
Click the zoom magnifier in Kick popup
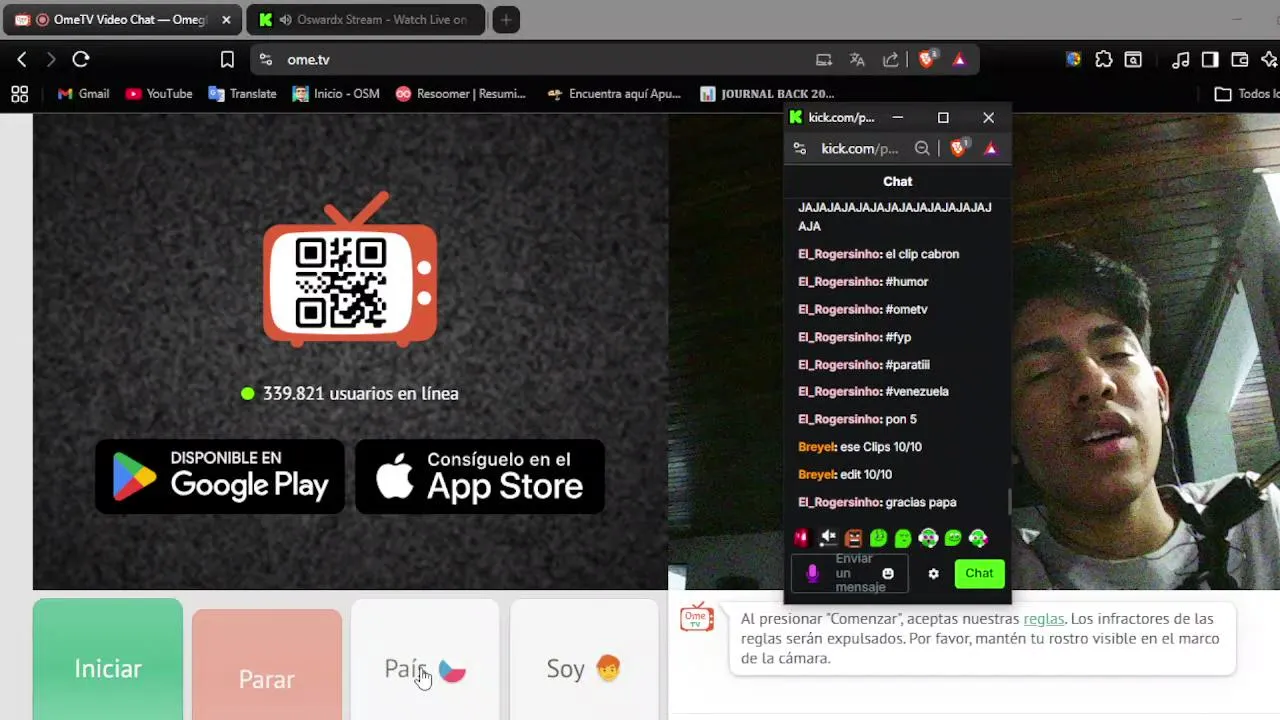[922, 149]
